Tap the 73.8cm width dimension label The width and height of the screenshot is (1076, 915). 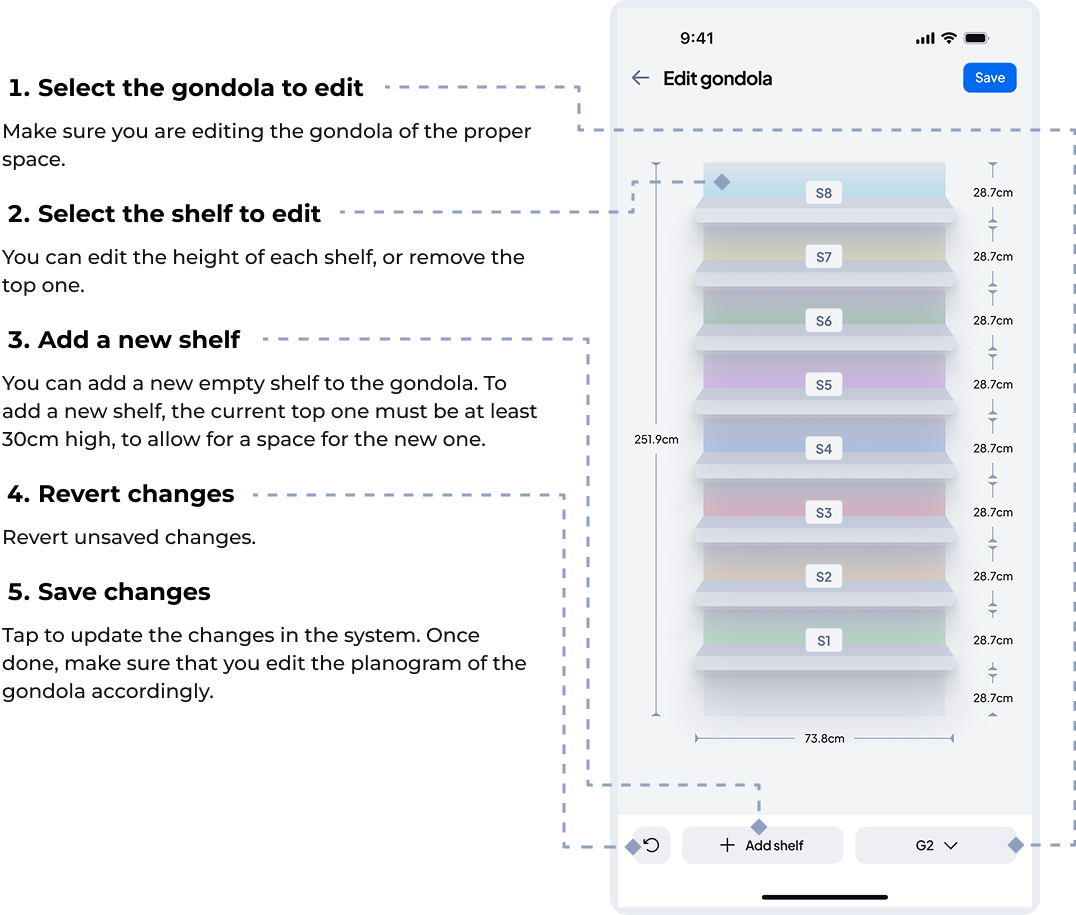click(822, 738)
